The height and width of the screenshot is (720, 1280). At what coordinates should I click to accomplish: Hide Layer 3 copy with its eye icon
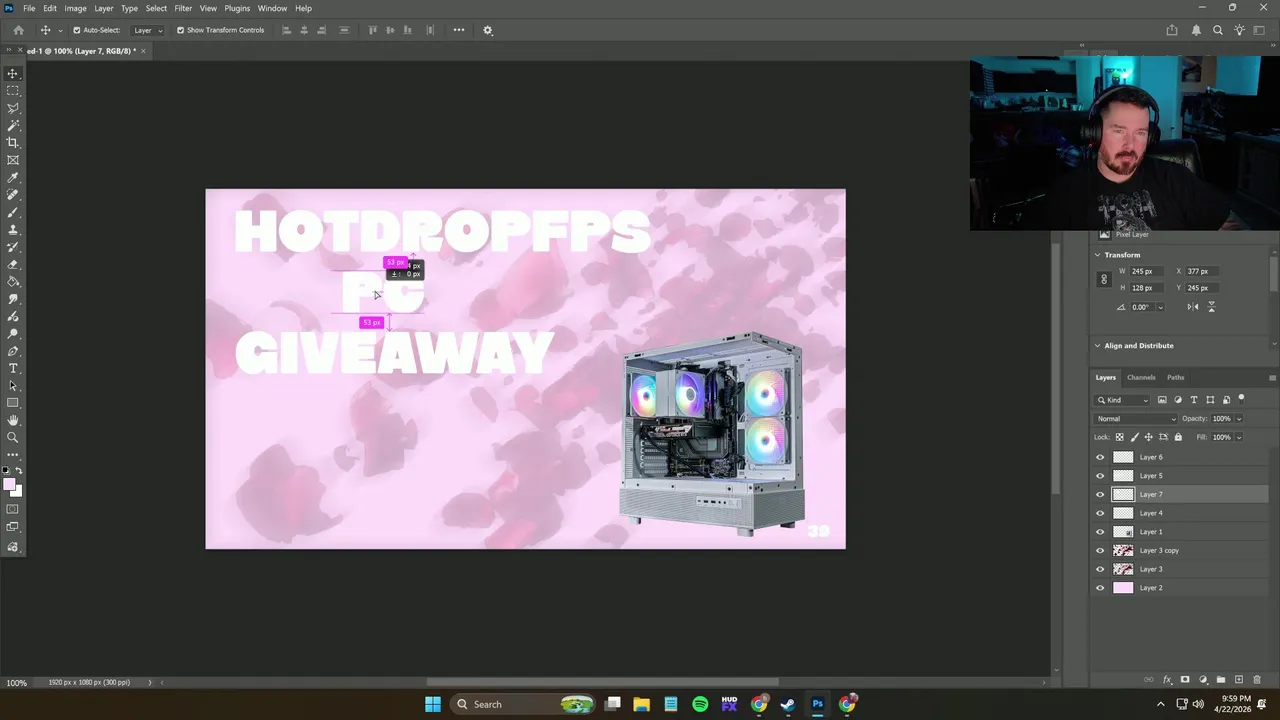tap(1100, 550)
